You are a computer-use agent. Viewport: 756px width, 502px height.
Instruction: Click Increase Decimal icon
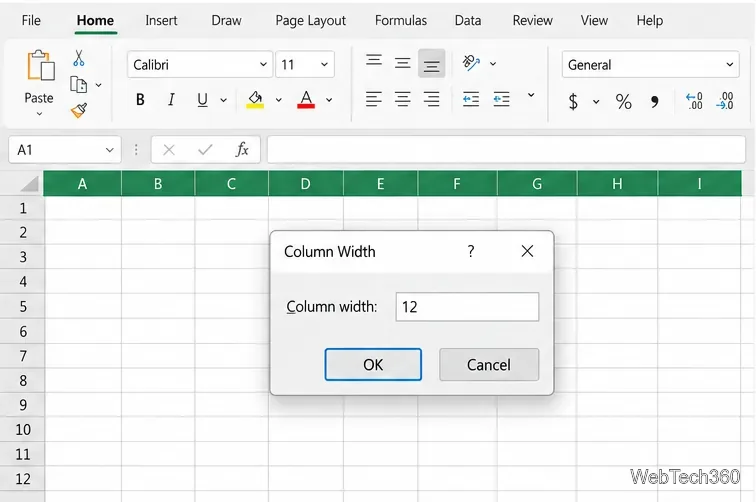[694, 101]
